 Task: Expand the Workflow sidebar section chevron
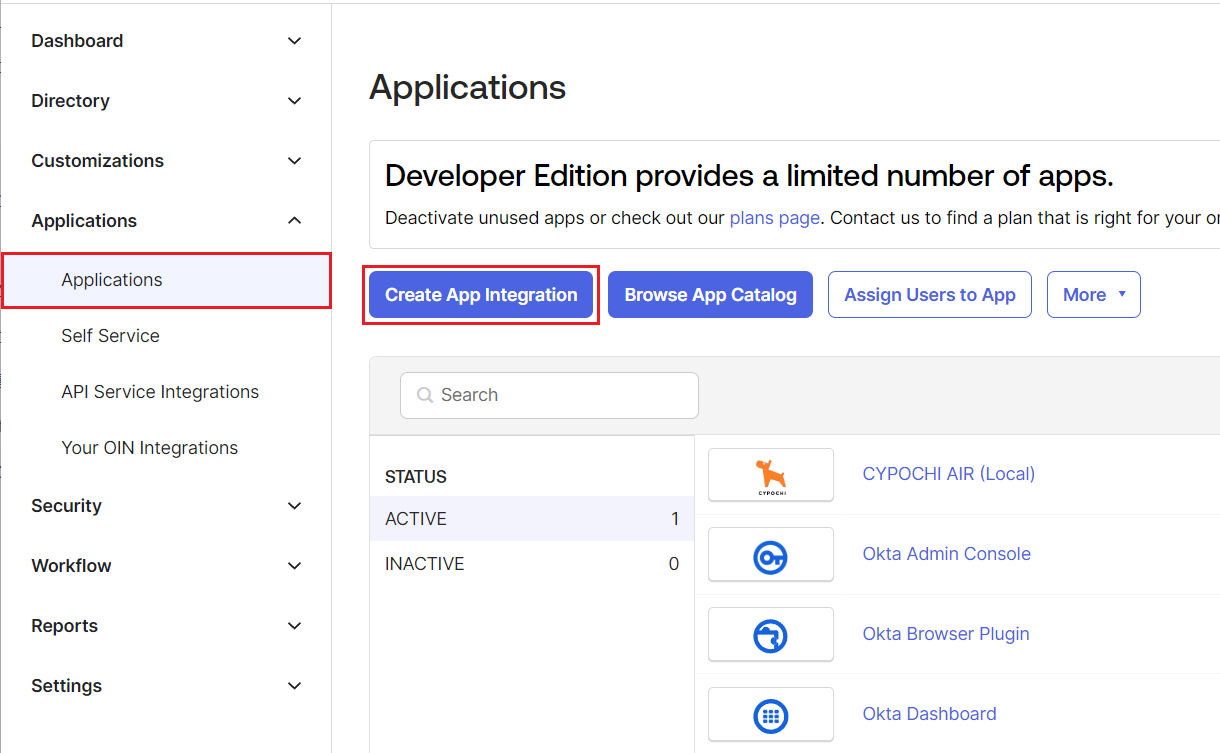point(294,566)
